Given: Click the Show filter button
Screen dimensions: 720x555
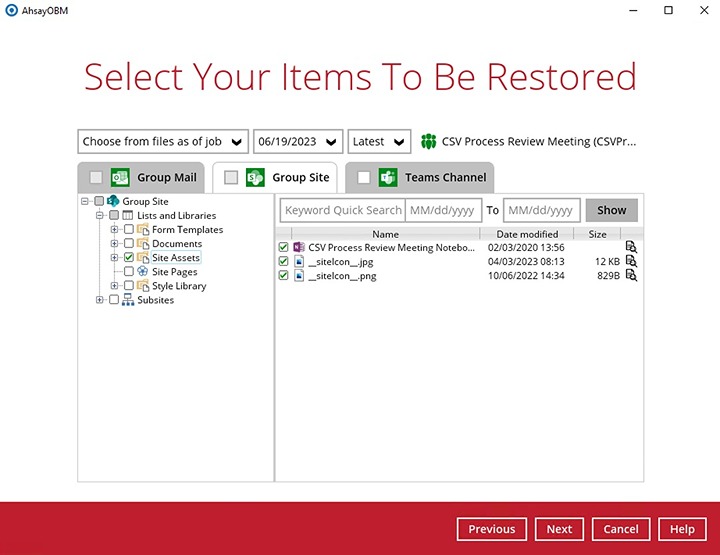Looking at the screenshot, I should pyautogui.click(x=611, y=210).
